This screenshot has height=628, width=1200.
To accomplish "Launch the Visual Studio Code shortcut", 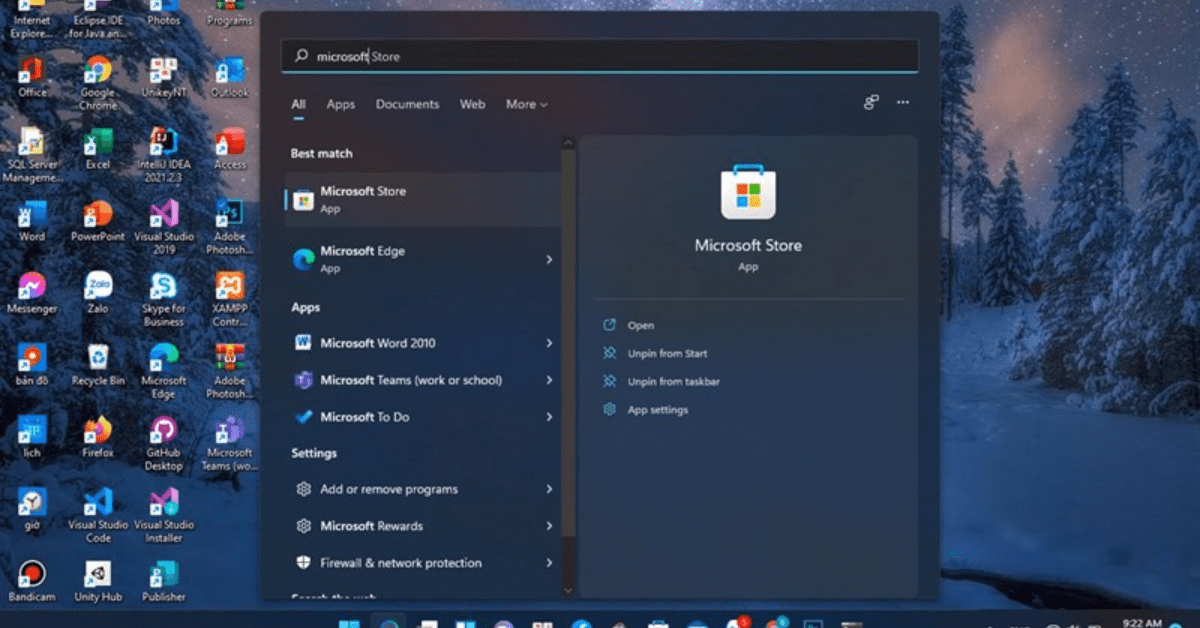I will pyautogui.click(x=97, y=515).
